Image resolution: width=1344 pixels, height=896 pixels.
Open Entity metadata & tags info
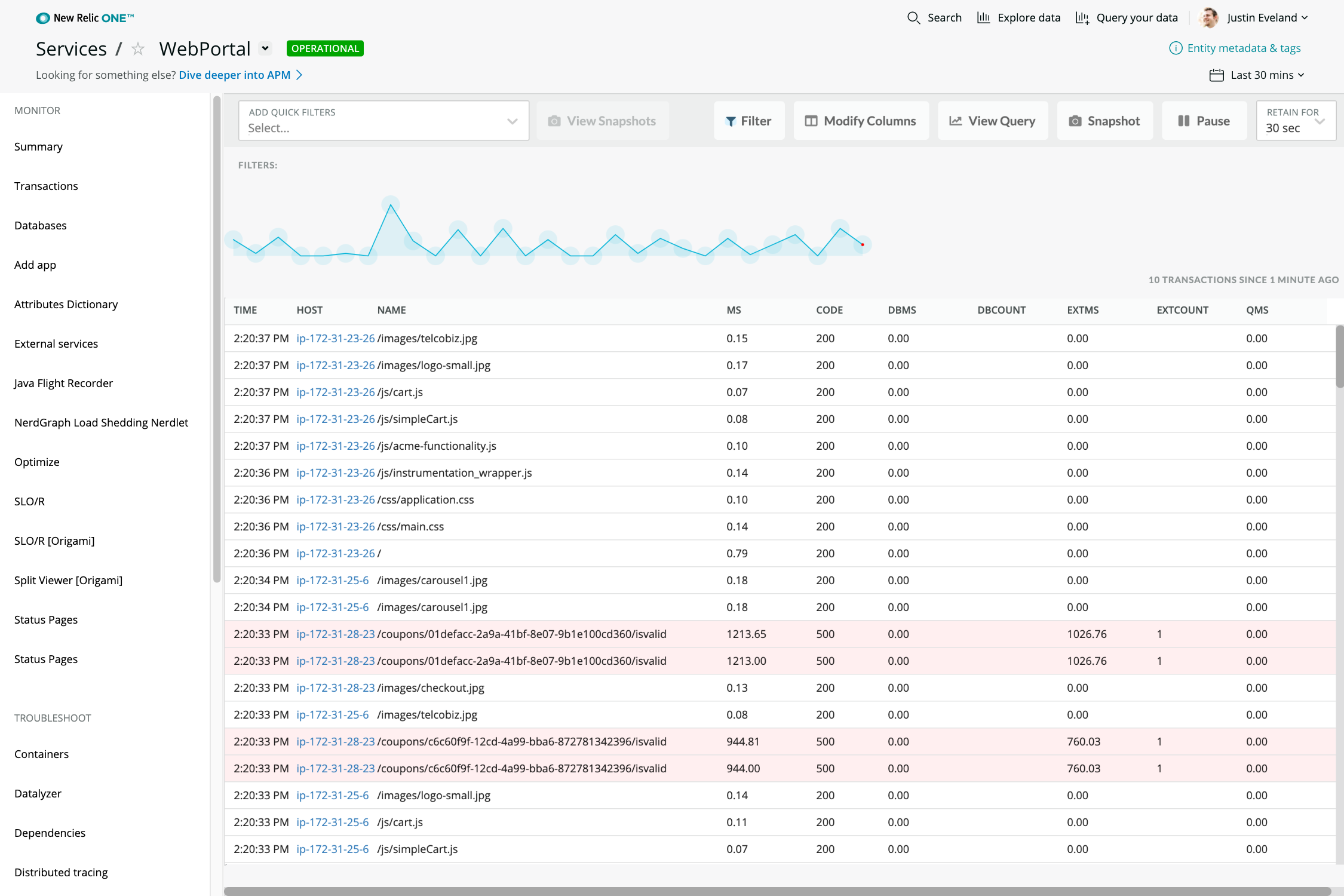1235,48
